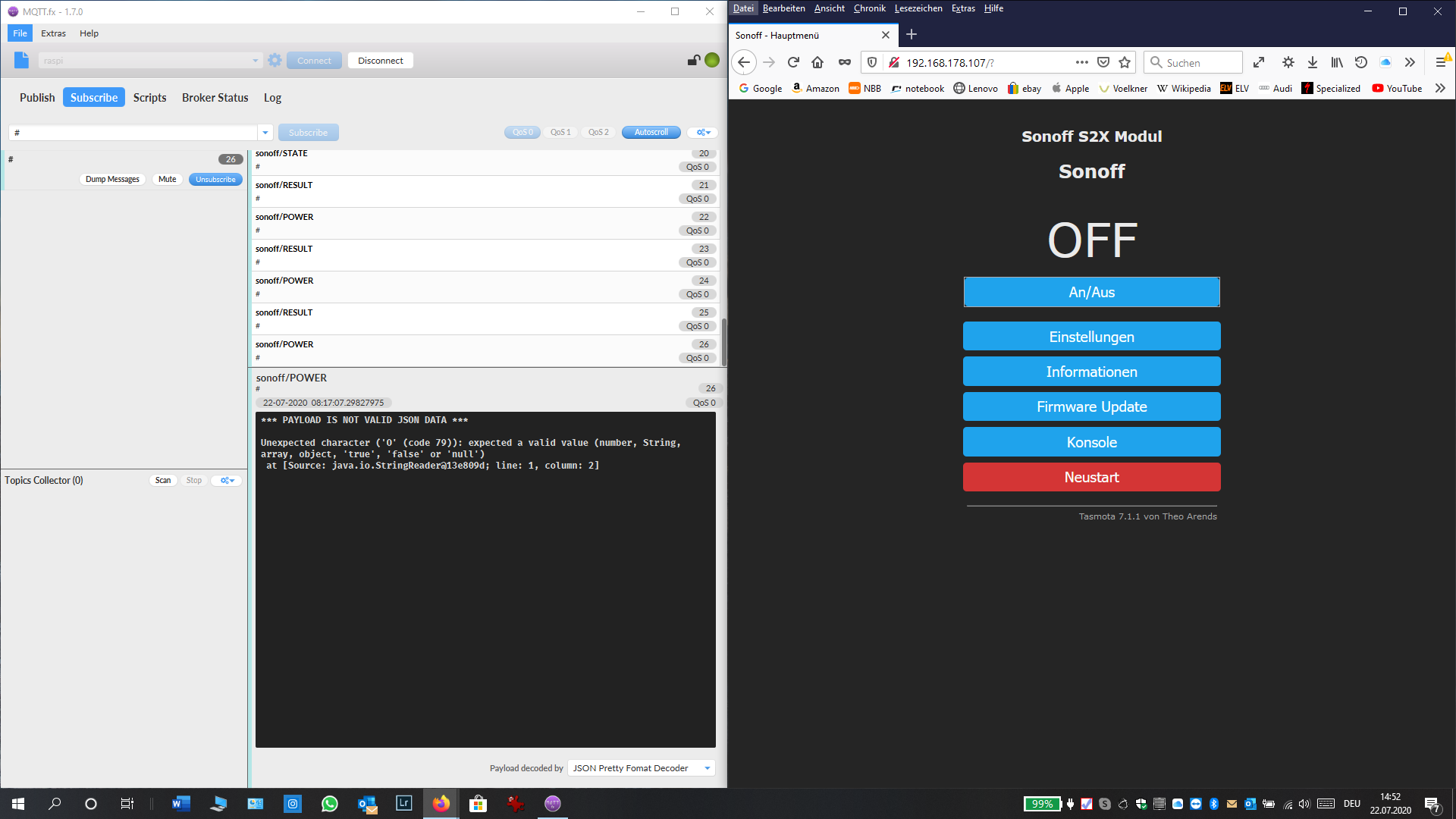Switch to the Publish tab

click(37, 98)
